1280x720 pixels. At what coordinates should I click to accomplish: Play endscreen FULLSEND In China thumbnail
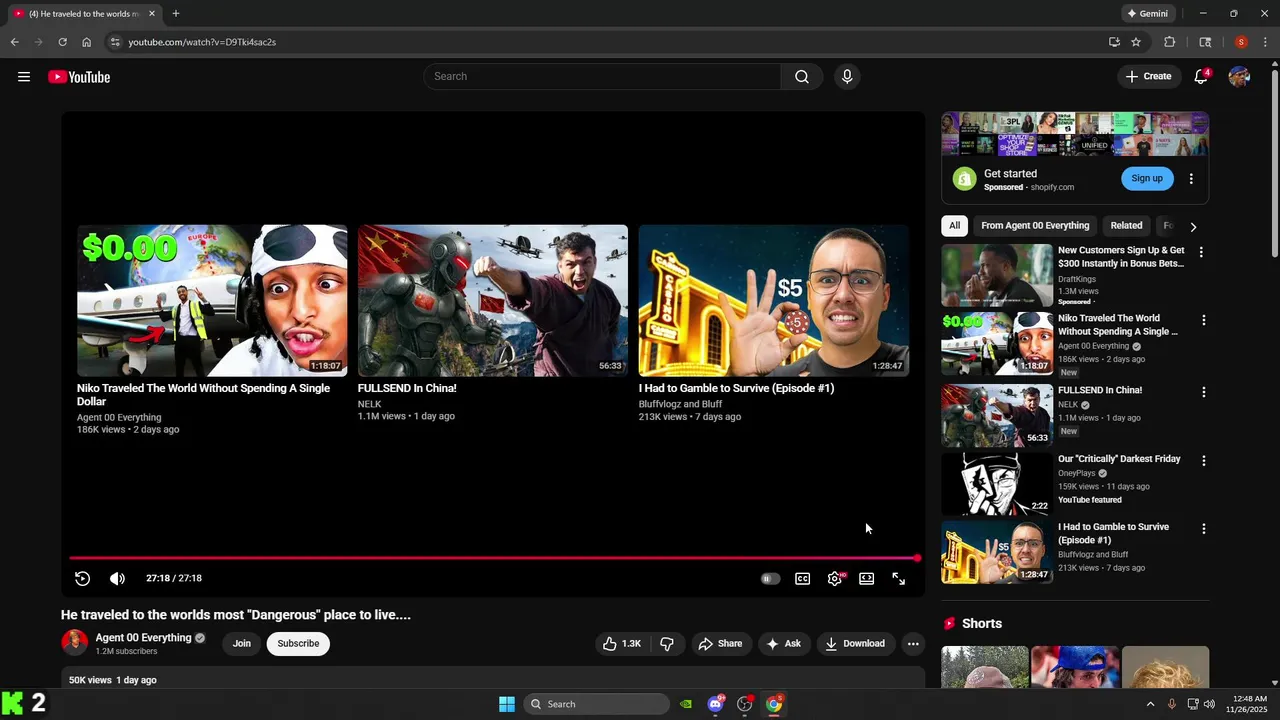point(493,300)
